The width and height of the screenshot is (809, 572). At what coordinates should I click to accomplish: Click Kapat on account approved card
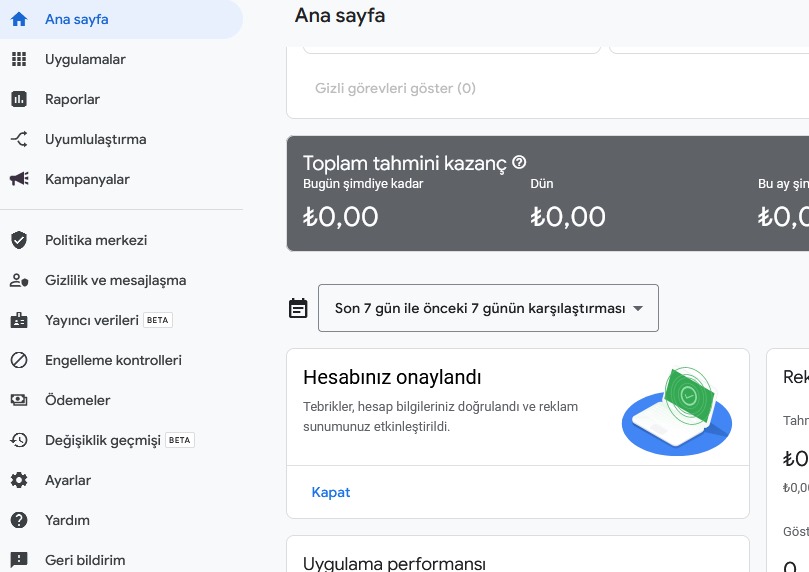click(x=331, y=492)
